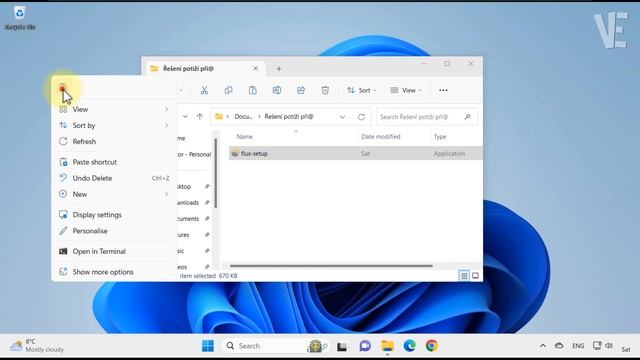Click the Copy icon in Explorer toolbar
This screenshot has width=640, height=360.
(x=229, y=90)
